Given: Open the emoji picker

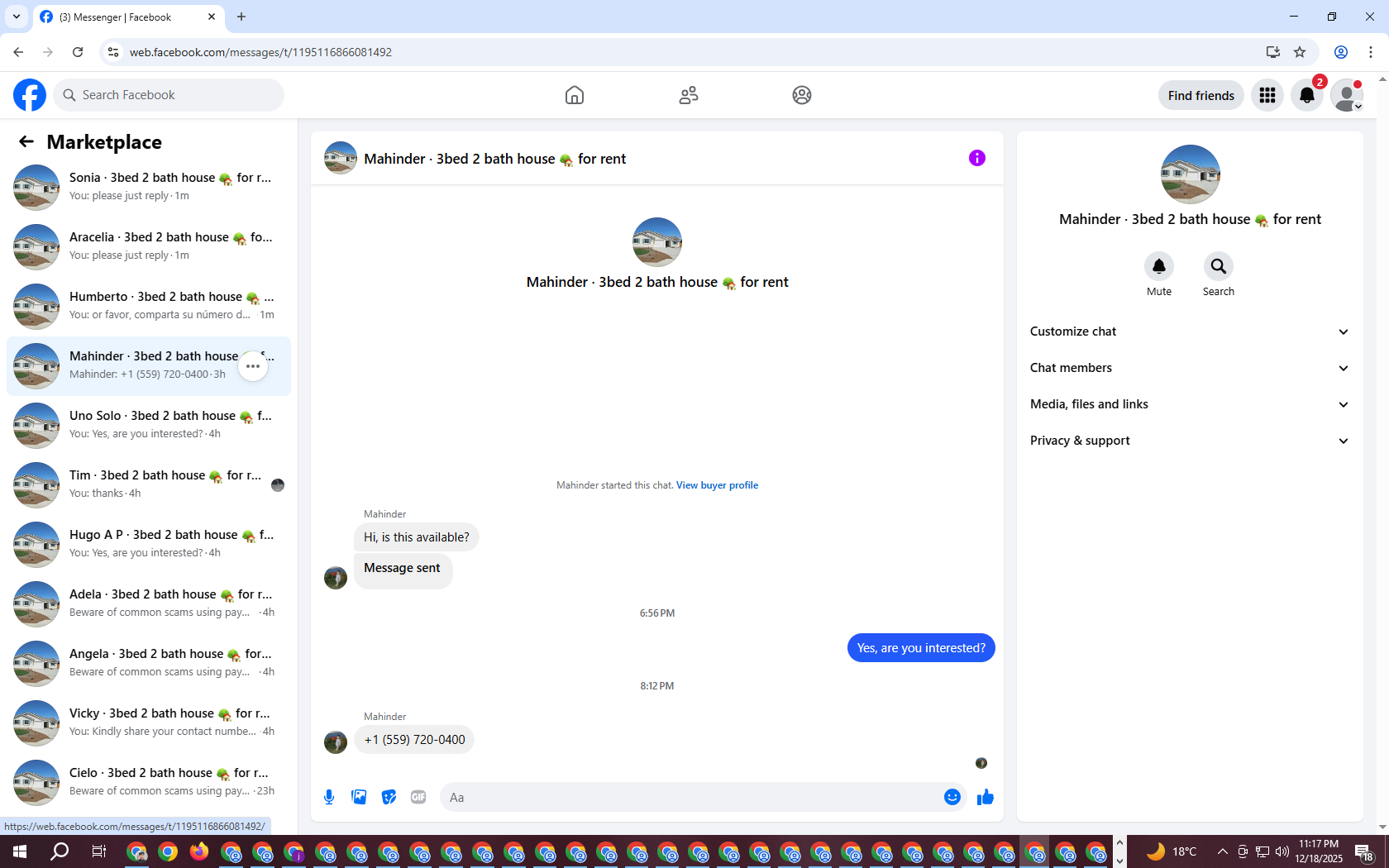Looking at the screenshot, I should [x=952, y=797].
